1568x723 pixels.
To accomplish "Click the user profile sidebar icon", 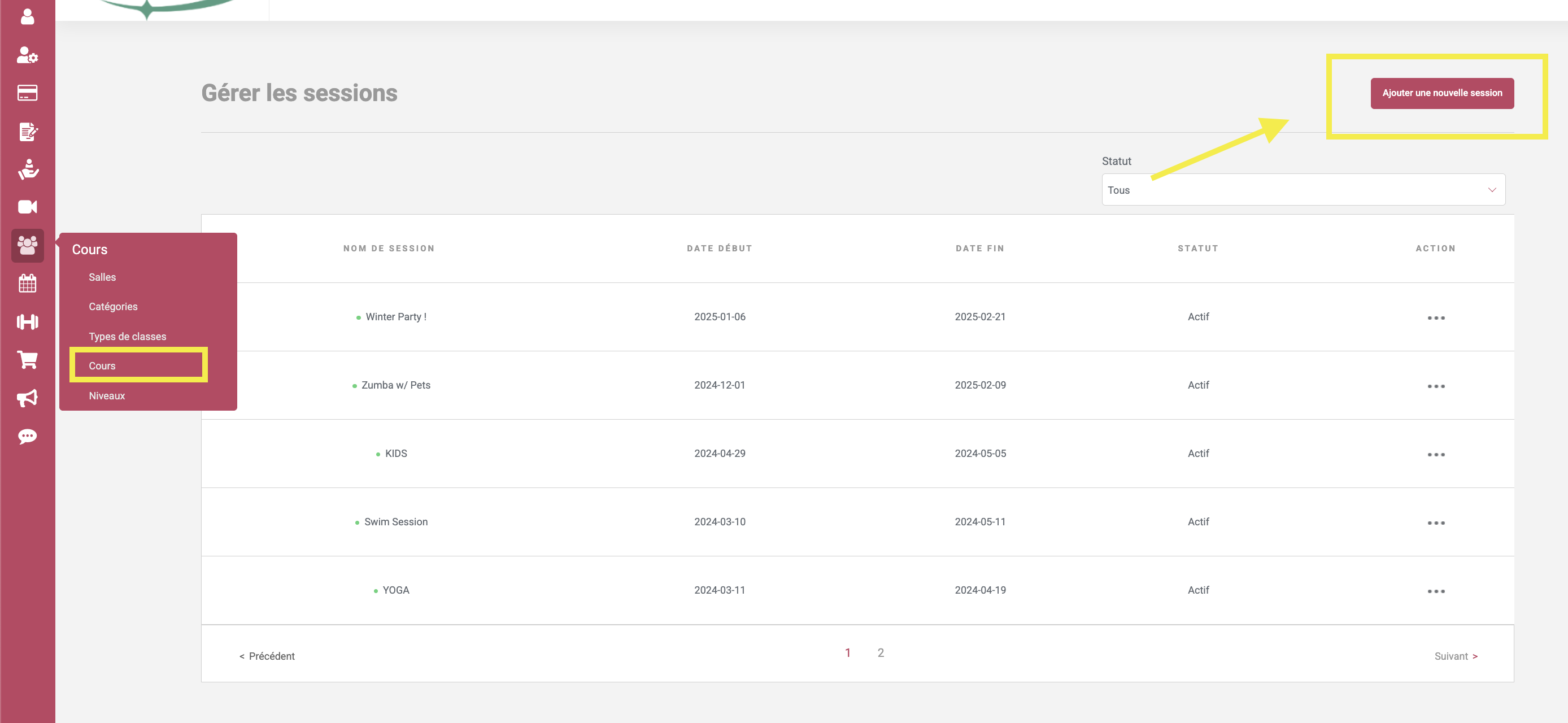I will click(27, 16).
